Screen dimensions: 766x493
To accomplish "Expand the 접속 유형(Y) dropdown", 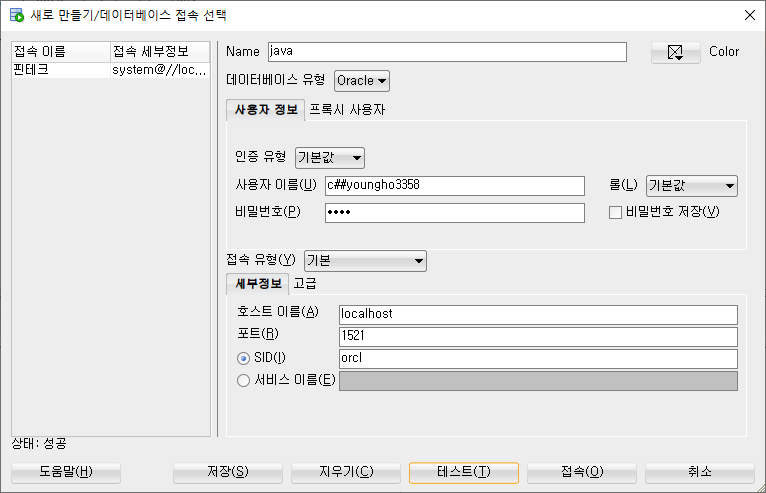I will pos(365,261).
